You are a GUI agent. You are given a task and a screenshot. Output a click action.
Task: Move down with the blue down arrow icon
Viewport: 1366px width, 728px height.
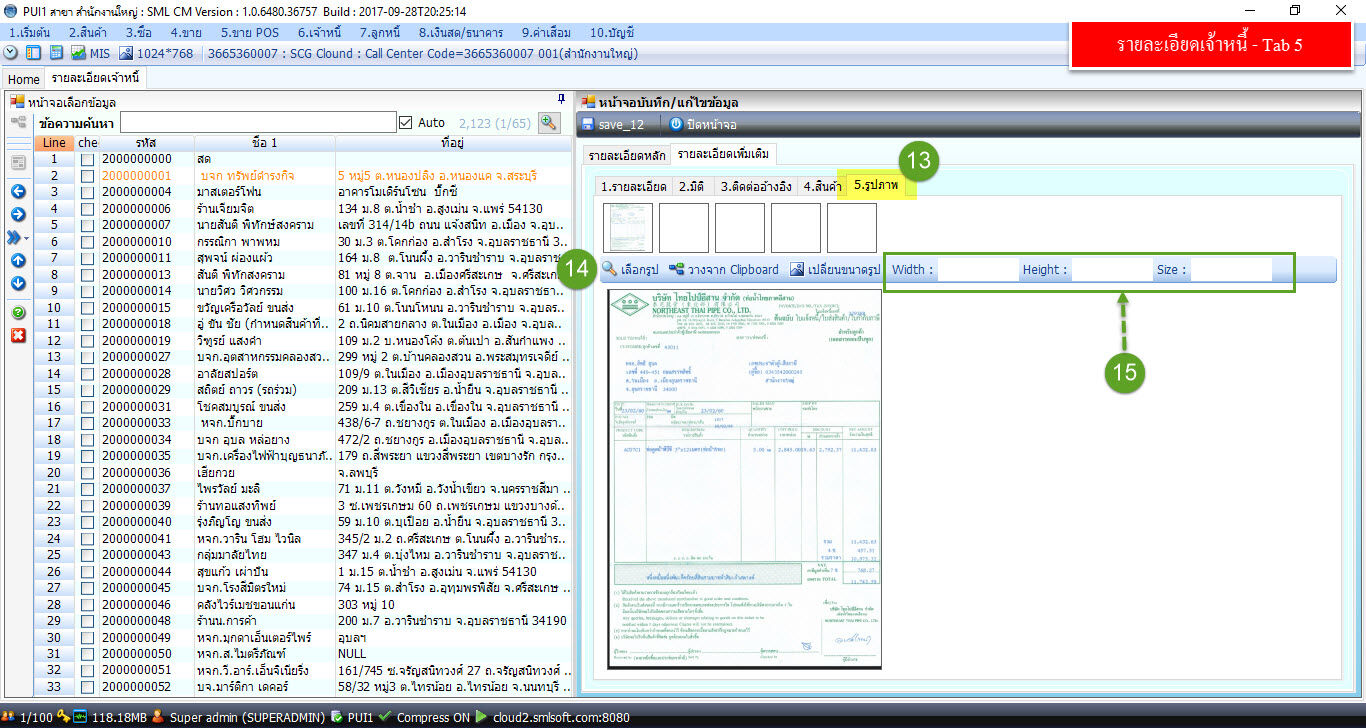tap(18, 283)
